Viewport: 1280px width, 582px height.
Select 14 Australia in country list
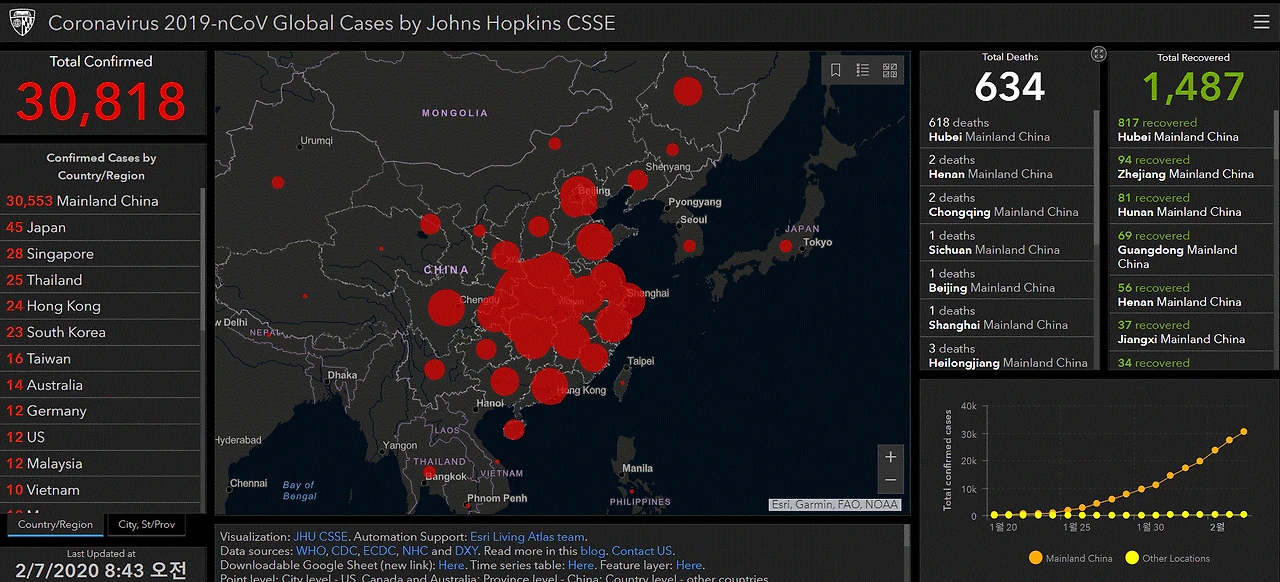(101, 385)
